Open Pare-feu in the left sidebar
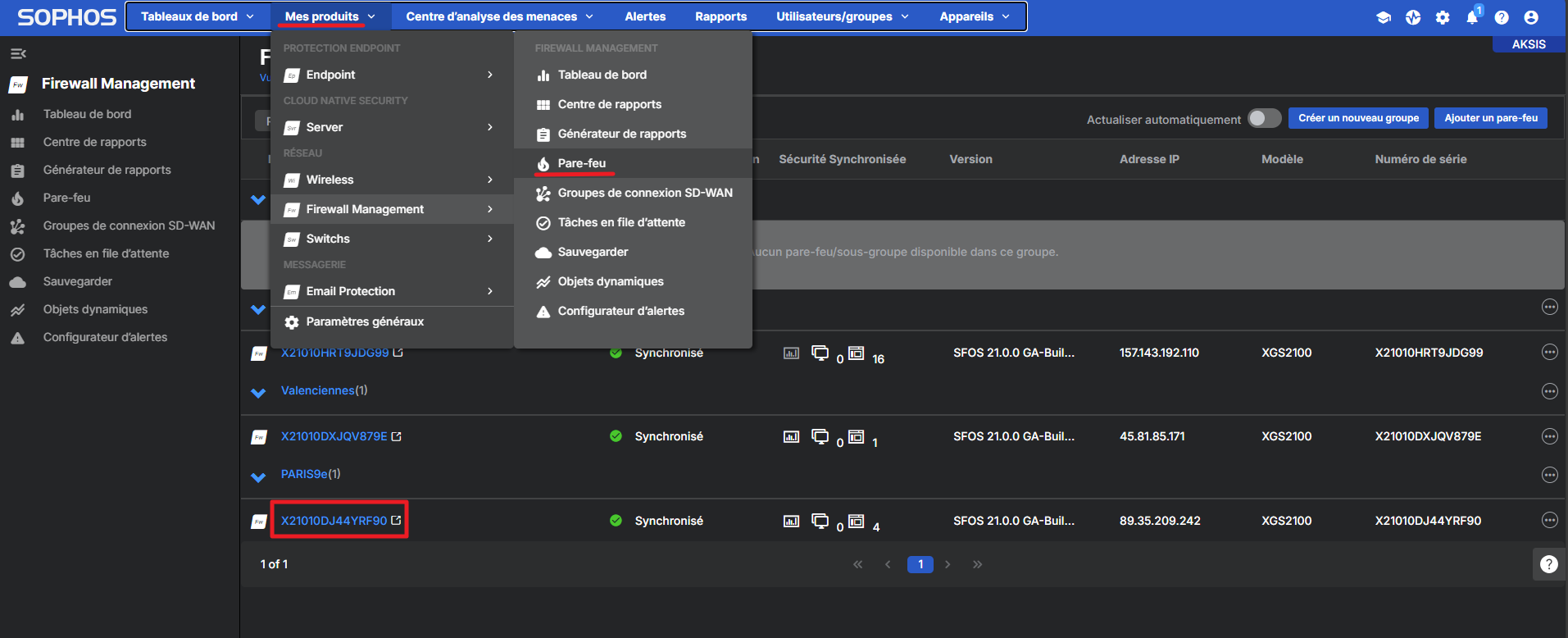Screen dimensions: 1568x638 [x=67, y=198]
